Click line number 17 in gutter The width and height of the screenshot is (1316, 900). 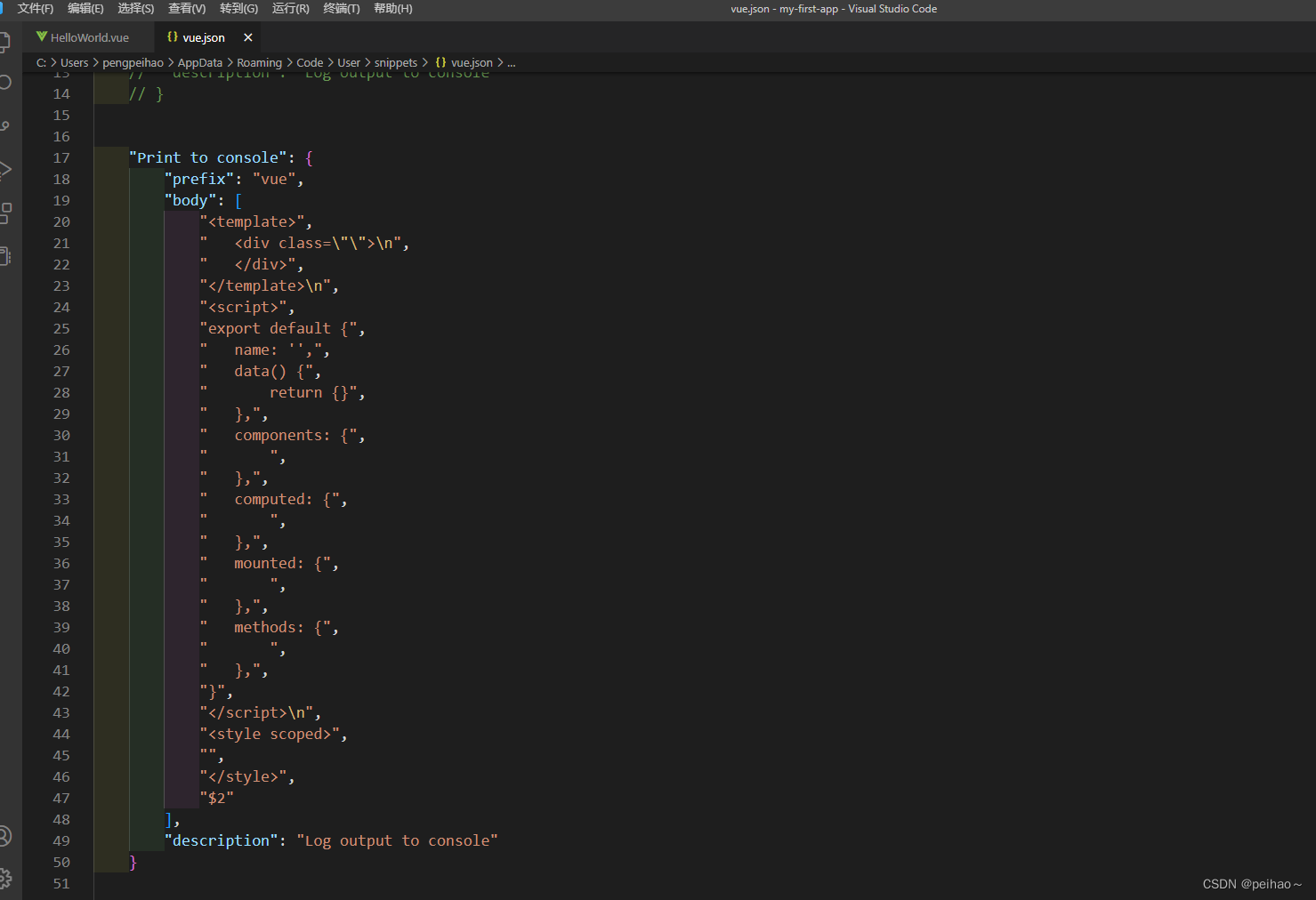click(61, 158)
